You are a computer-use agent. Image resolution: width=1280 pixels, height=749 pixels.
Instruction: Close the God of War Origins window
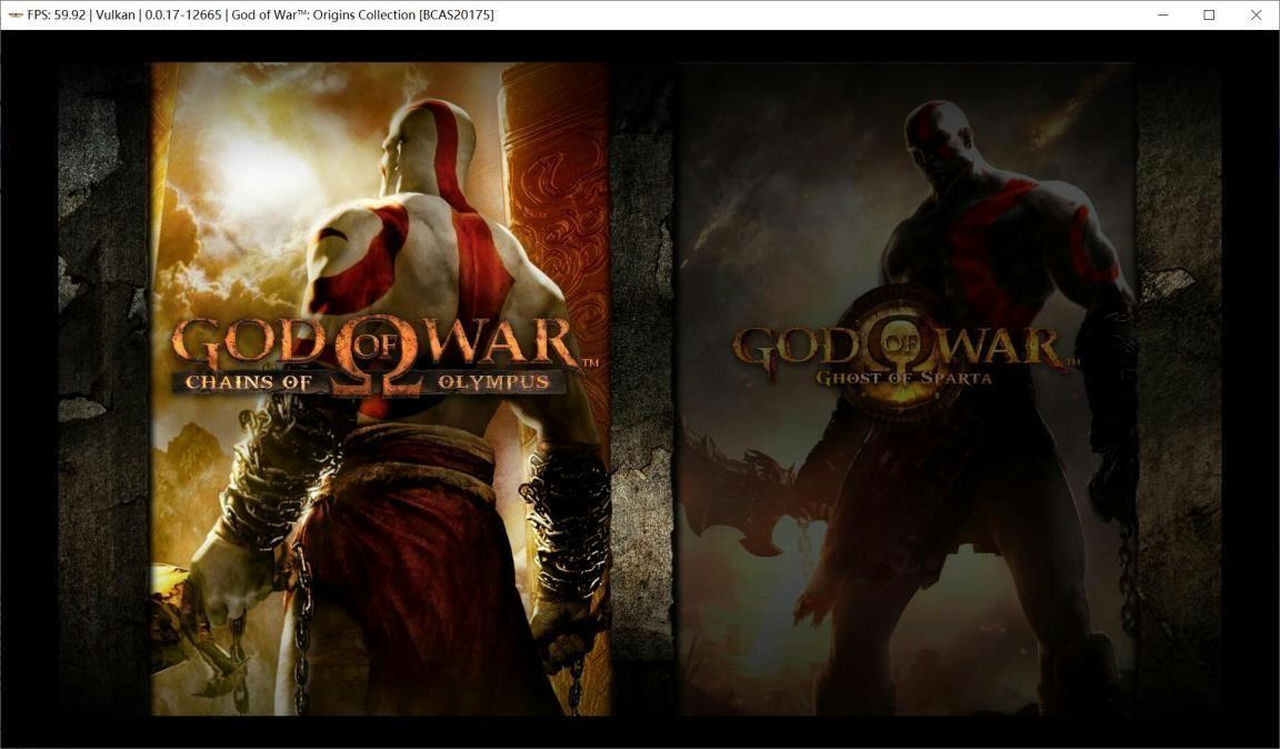(1256, 15)
